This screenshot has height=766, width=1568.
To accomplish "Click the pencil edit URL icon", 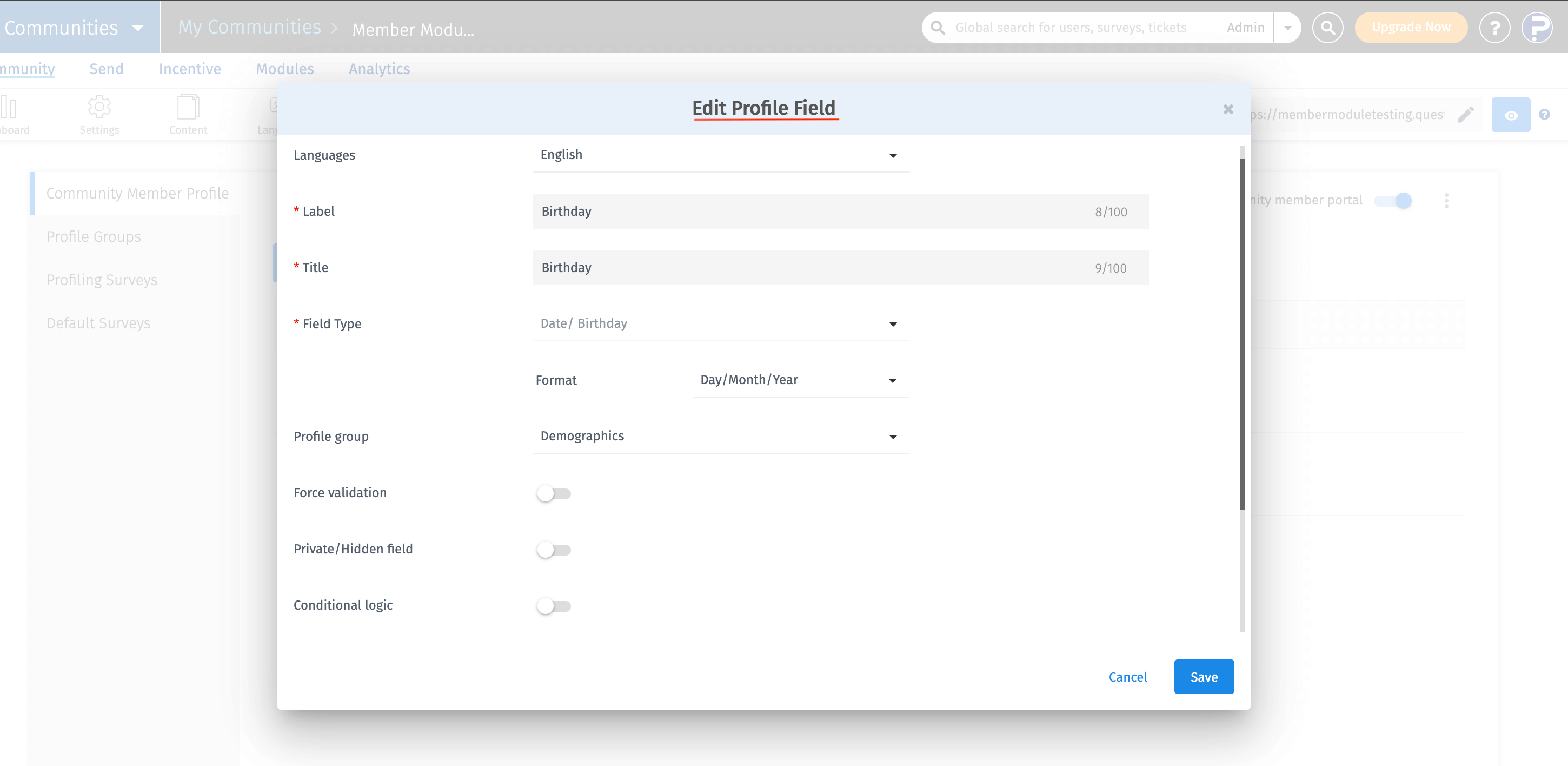I will click(1466, 115).
